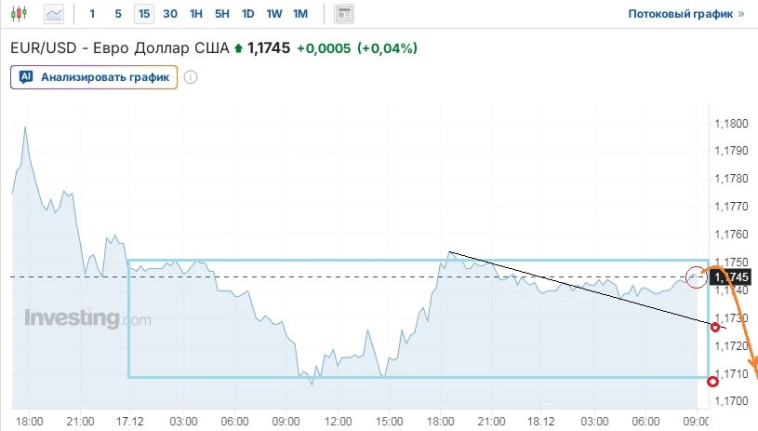Select the 1-minute timeframe

pos(93,14)
